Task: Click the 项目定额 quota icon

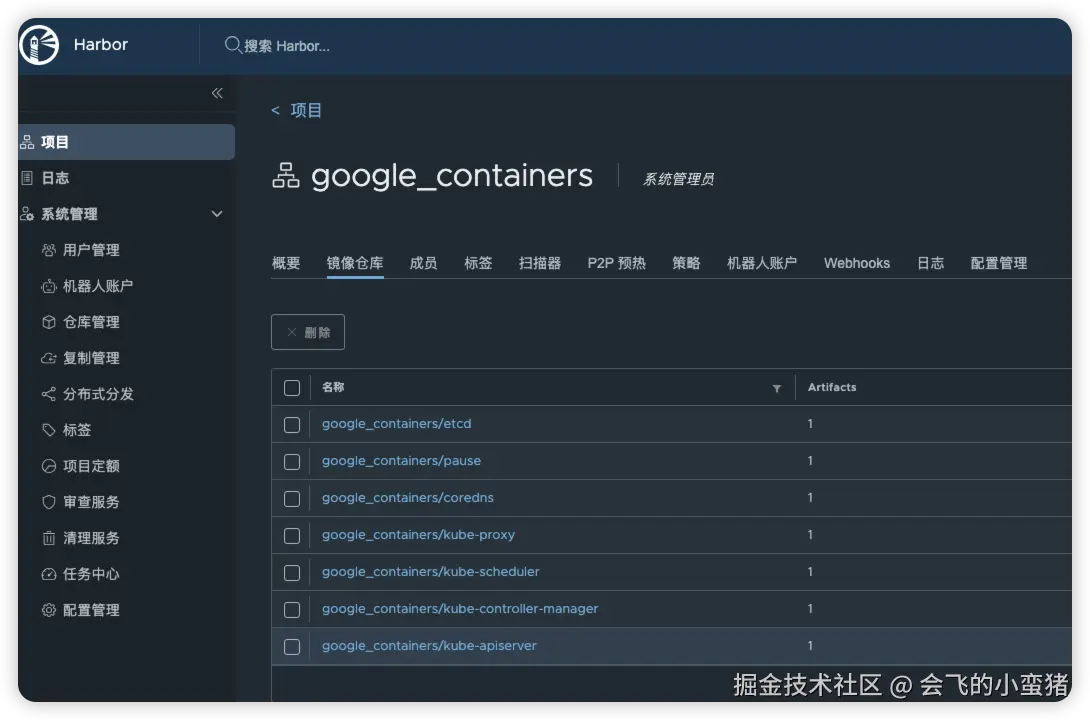Action: tap(49, 466)
